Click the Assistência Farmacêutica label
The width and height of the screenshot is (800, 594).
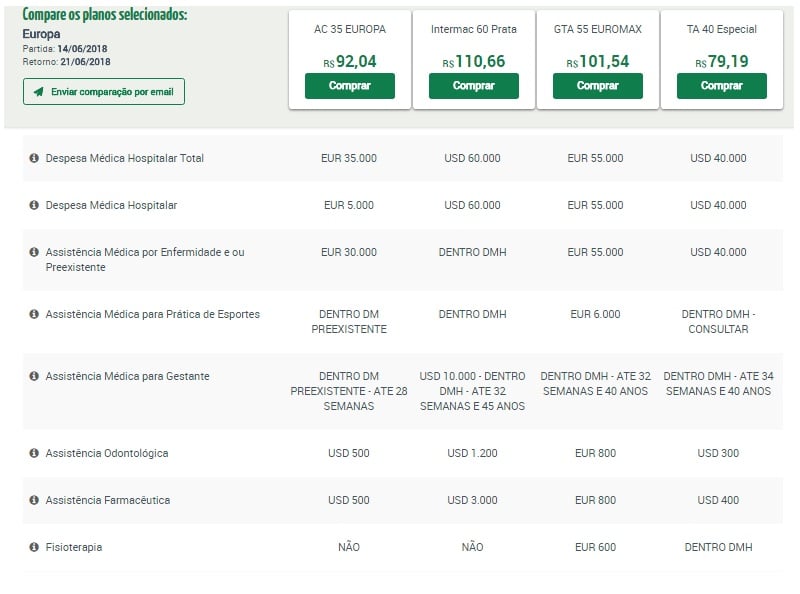point(108,500)
